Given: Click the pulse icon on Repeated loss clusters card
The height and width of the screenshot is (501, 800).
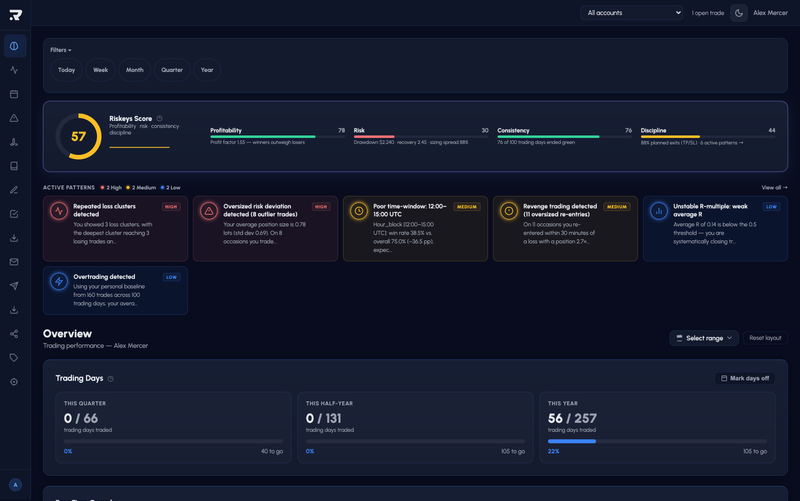Looking at the screenshot, I should coord(59,210).
